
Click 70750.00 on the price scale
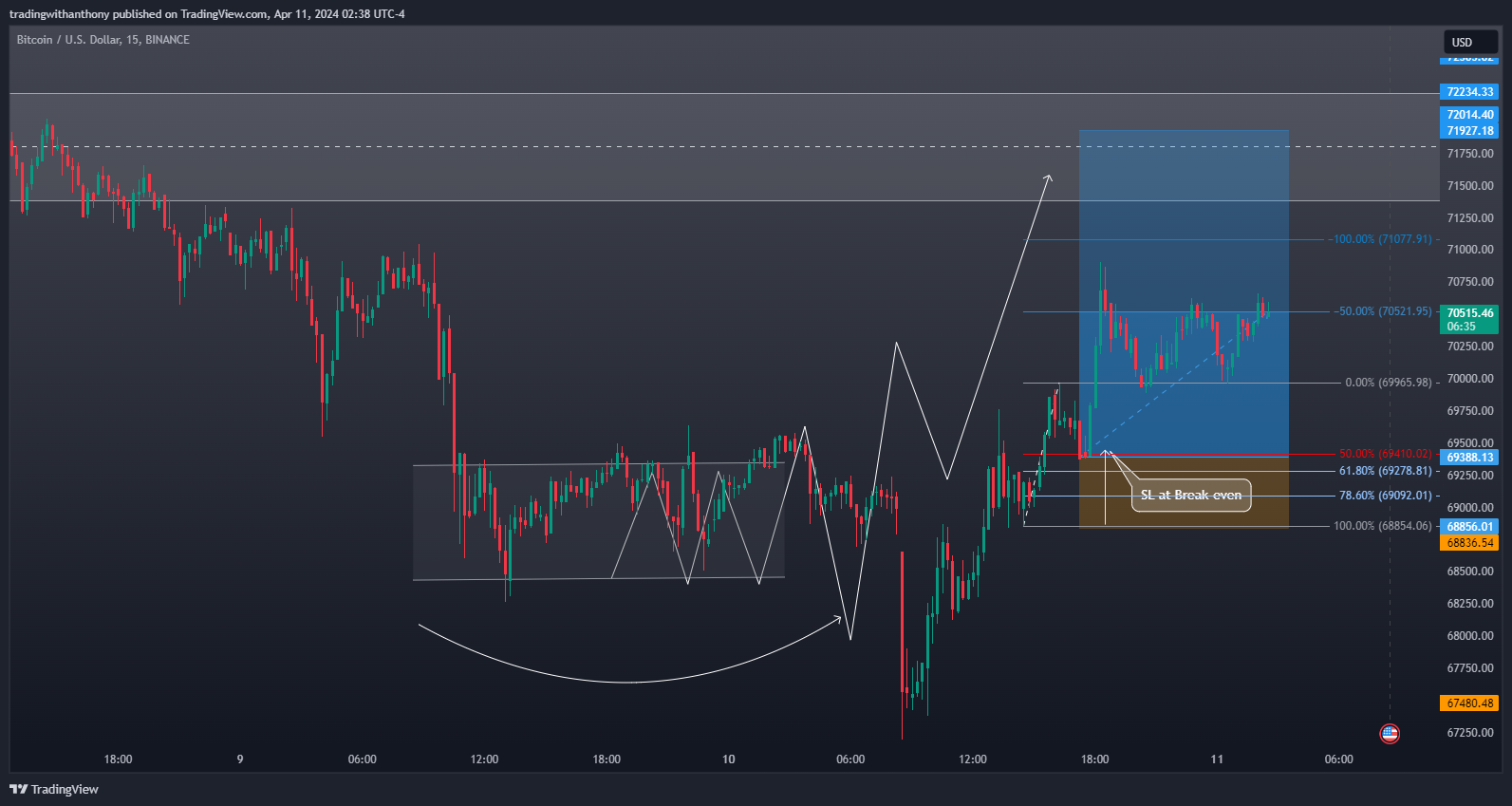click(x=1470, y=282)
